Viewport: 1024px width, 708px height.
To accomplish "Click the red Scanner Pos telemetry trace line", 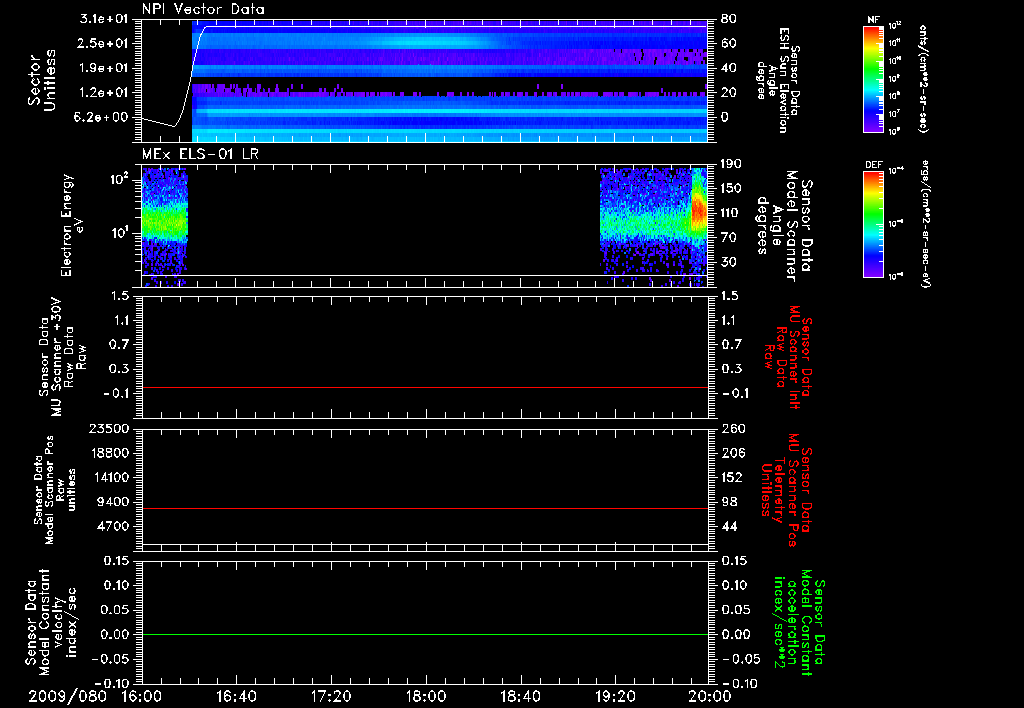I will [x=424, y=508].
